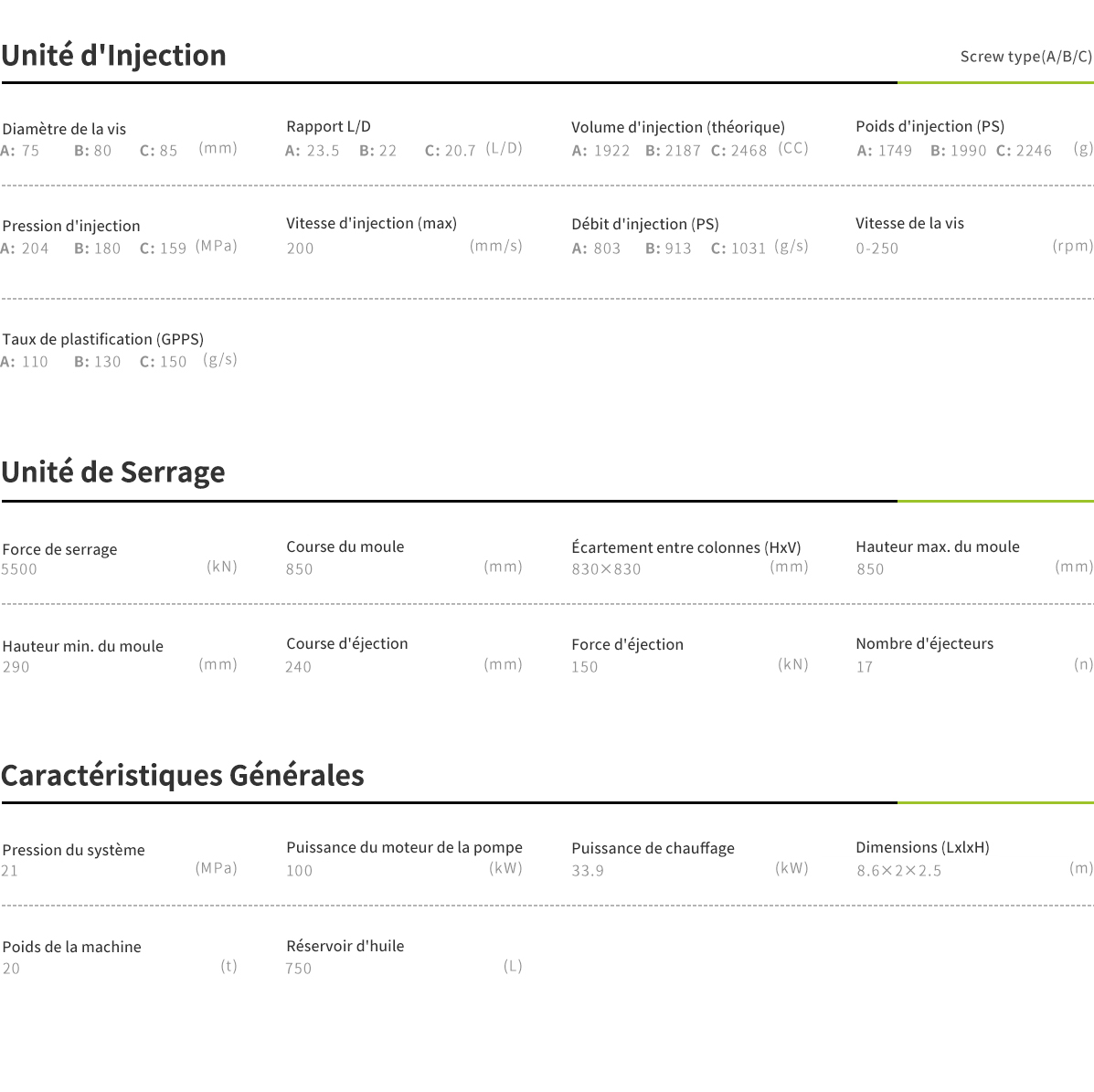1094x1092 pixels.
Task: Click the "Vitesse de la vis" label
Action: click(x=909, y=223)
